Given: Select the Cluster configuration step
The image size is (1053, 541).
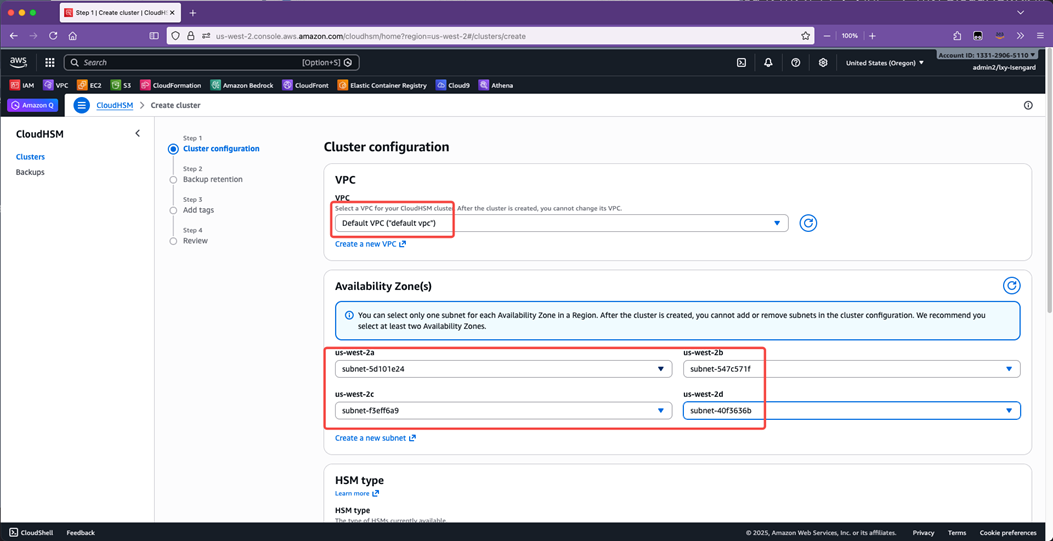Looking at the screenshot, I should click(x=221, y=149).
